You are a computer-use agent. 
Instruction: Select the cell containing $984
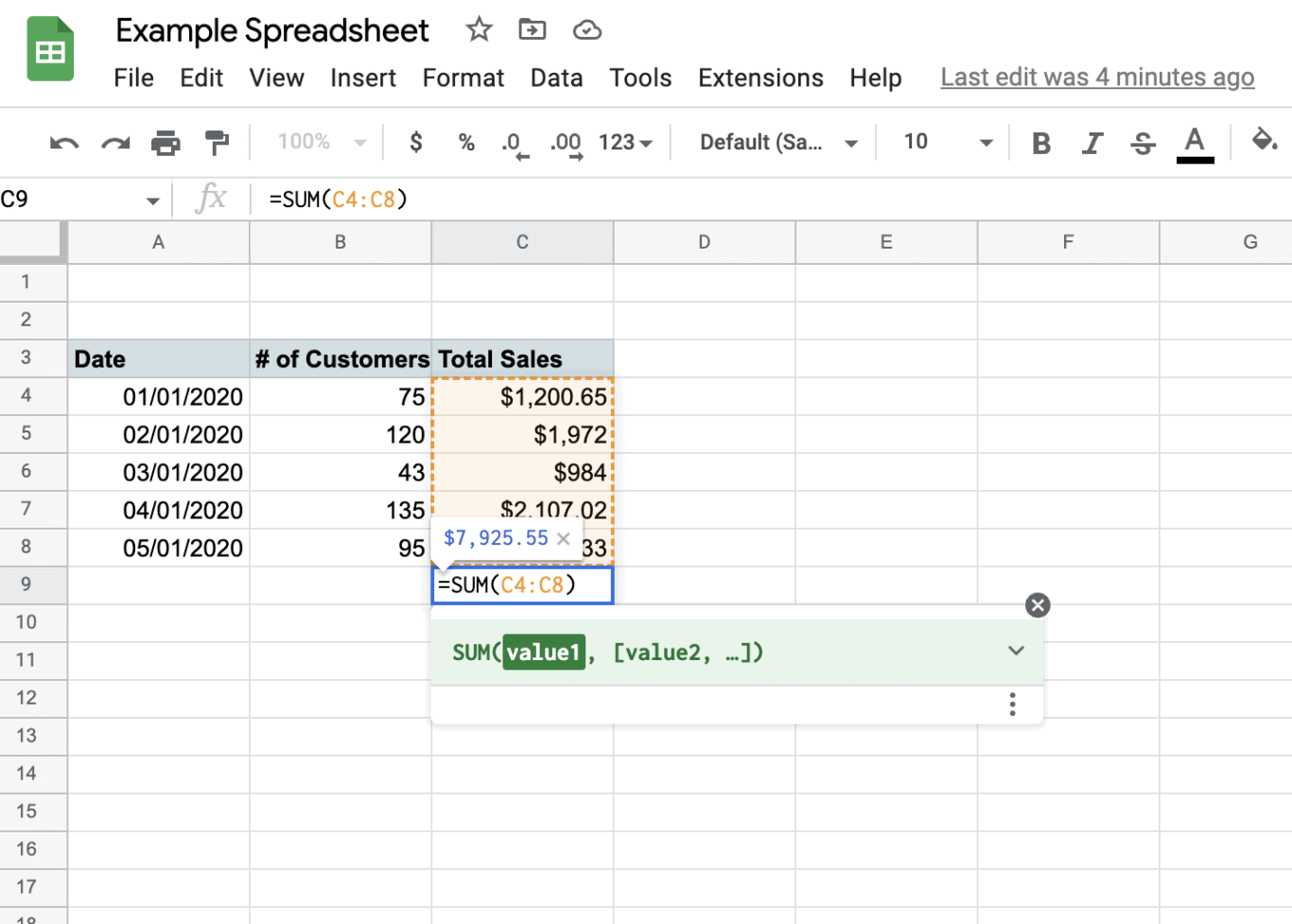(522, 472)
